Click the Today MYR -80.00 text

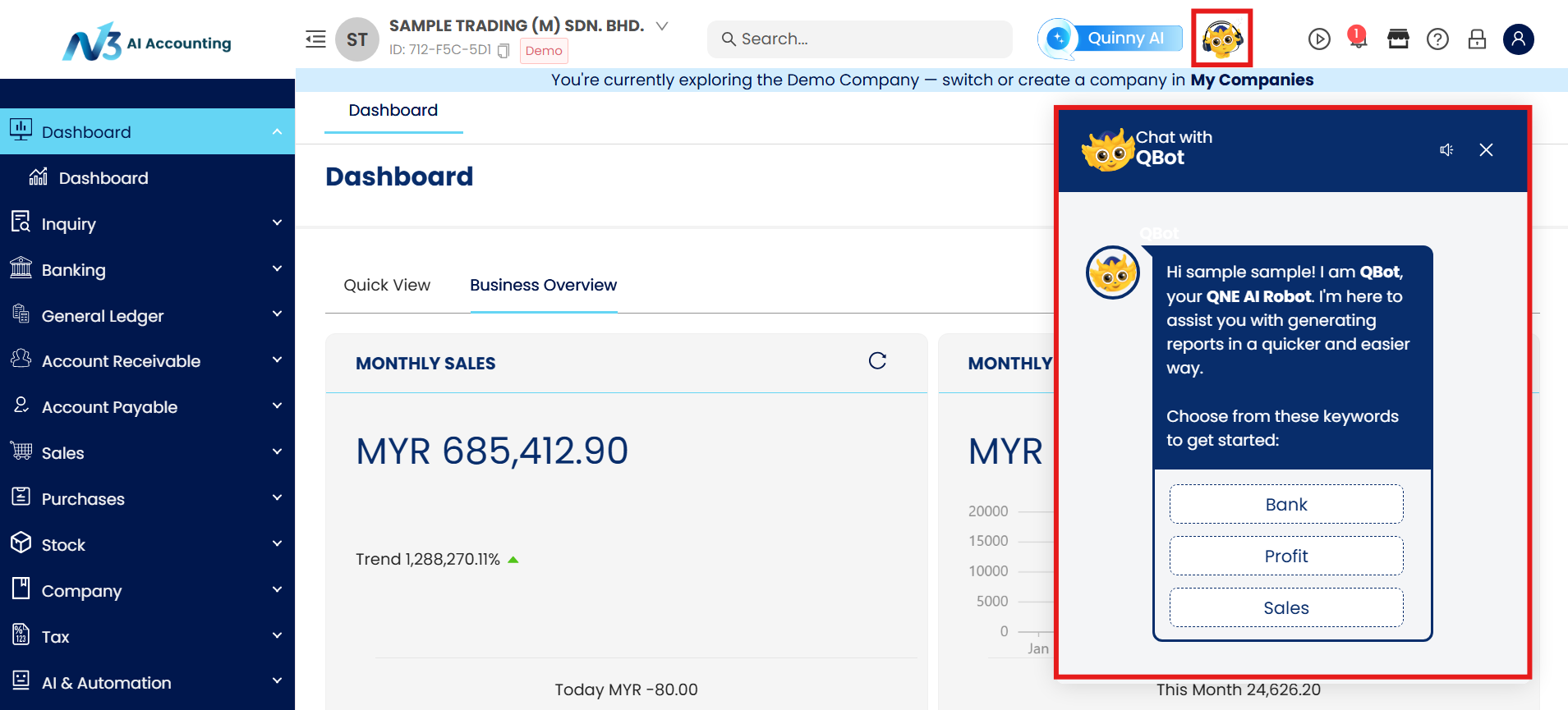pyautogui.click(x=626, y=689)
